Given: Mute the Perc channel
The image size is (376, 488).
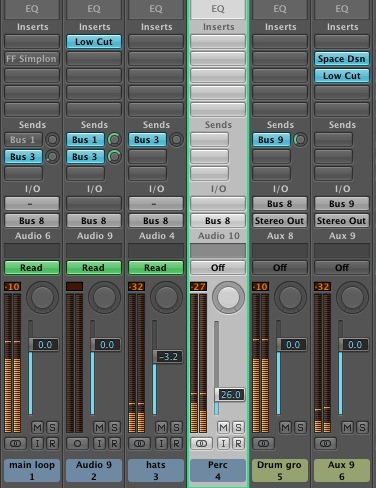Looking at the screenshot, I should 224,427.
